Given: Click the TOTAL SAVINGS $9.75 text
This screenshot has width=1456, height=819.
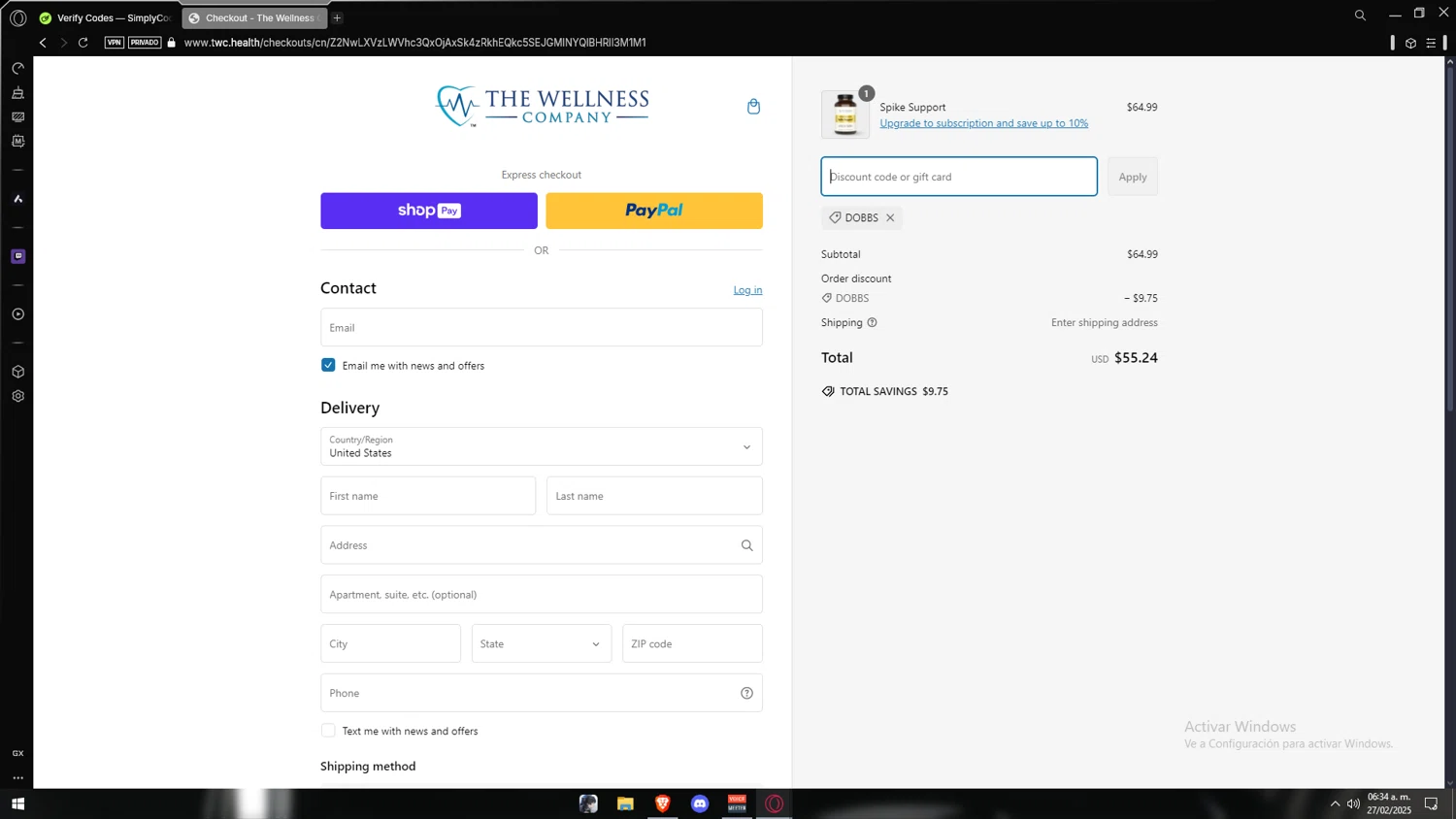Looking at the screenshot, I should click(894, 391).
